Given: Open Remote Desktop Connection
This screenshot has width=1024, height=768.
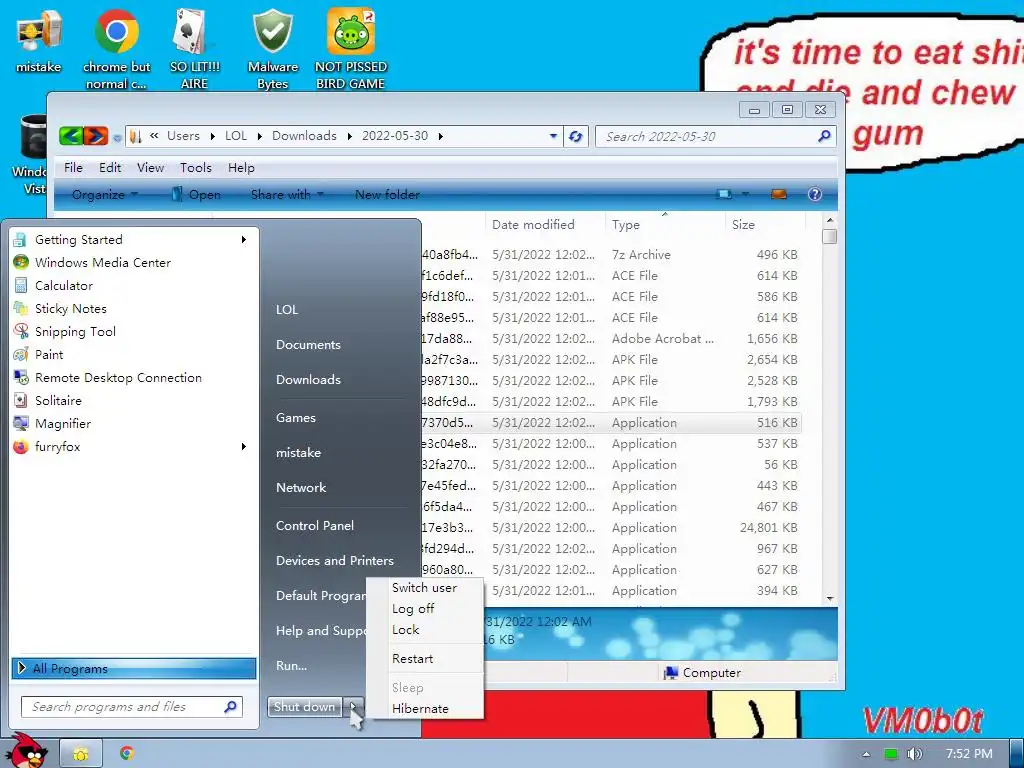Looking at the screenshot, I should tap(134, 377).
